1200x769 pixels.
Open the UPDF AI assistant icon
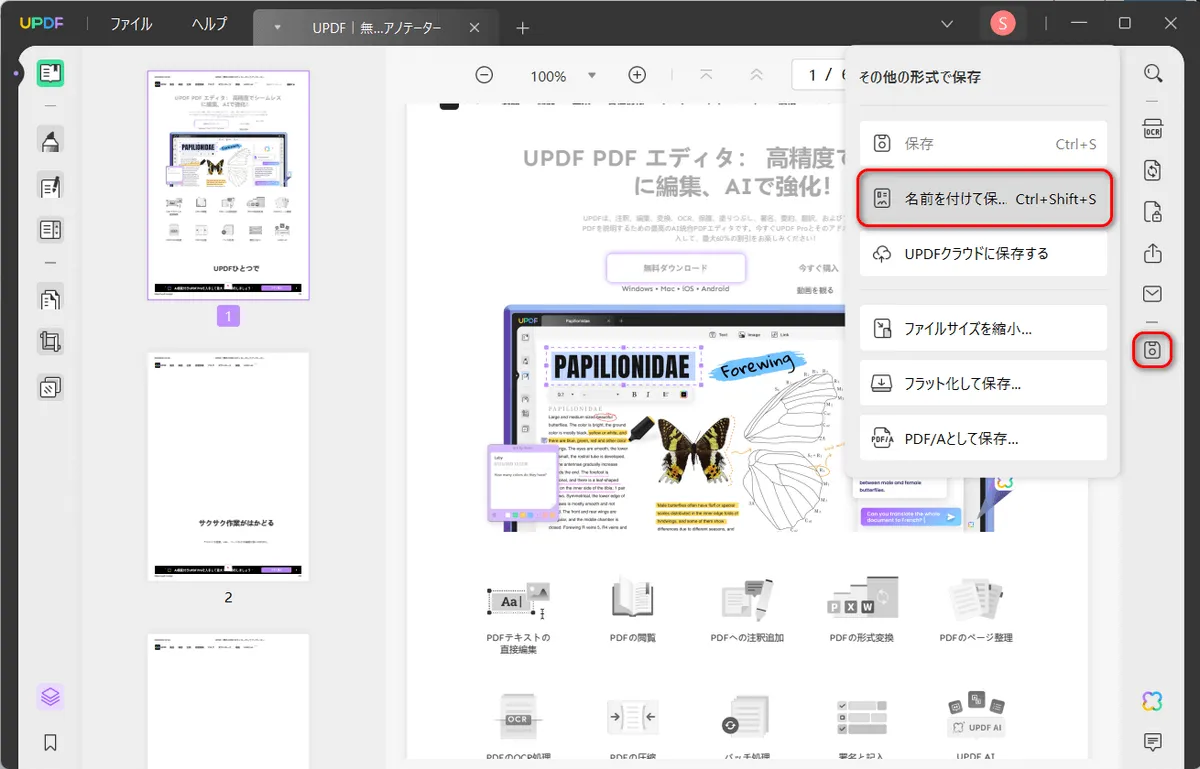(1153, 701)
